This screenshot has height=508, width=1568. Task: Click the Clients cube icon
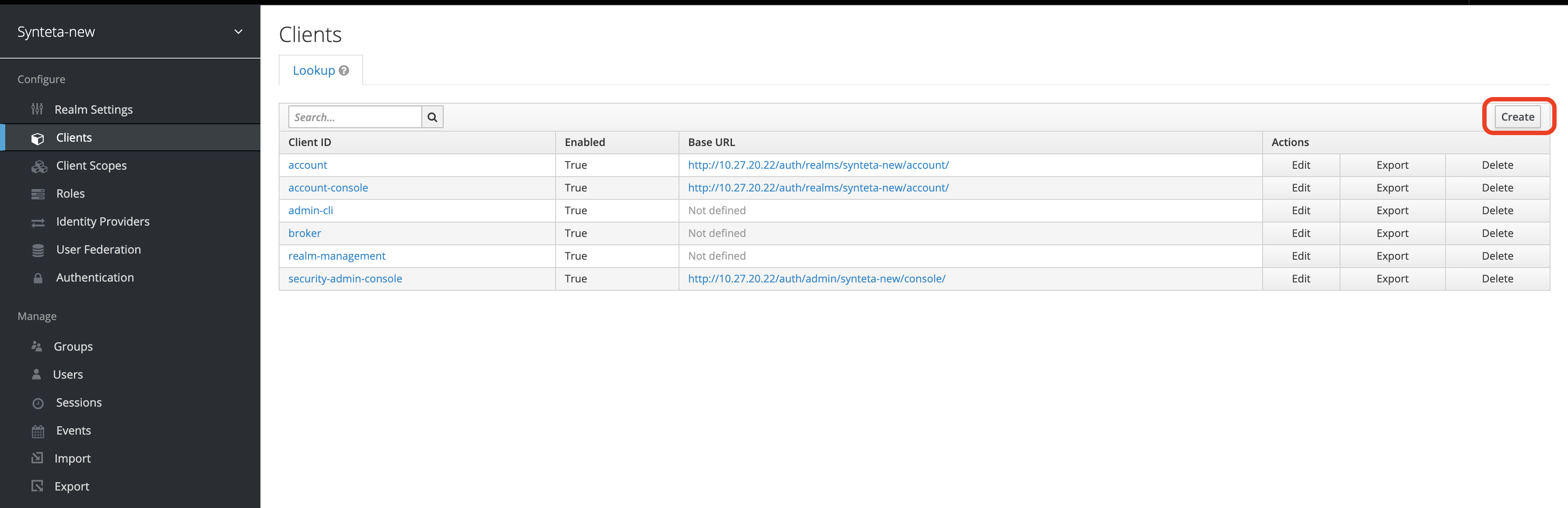(x=38, y=139)
